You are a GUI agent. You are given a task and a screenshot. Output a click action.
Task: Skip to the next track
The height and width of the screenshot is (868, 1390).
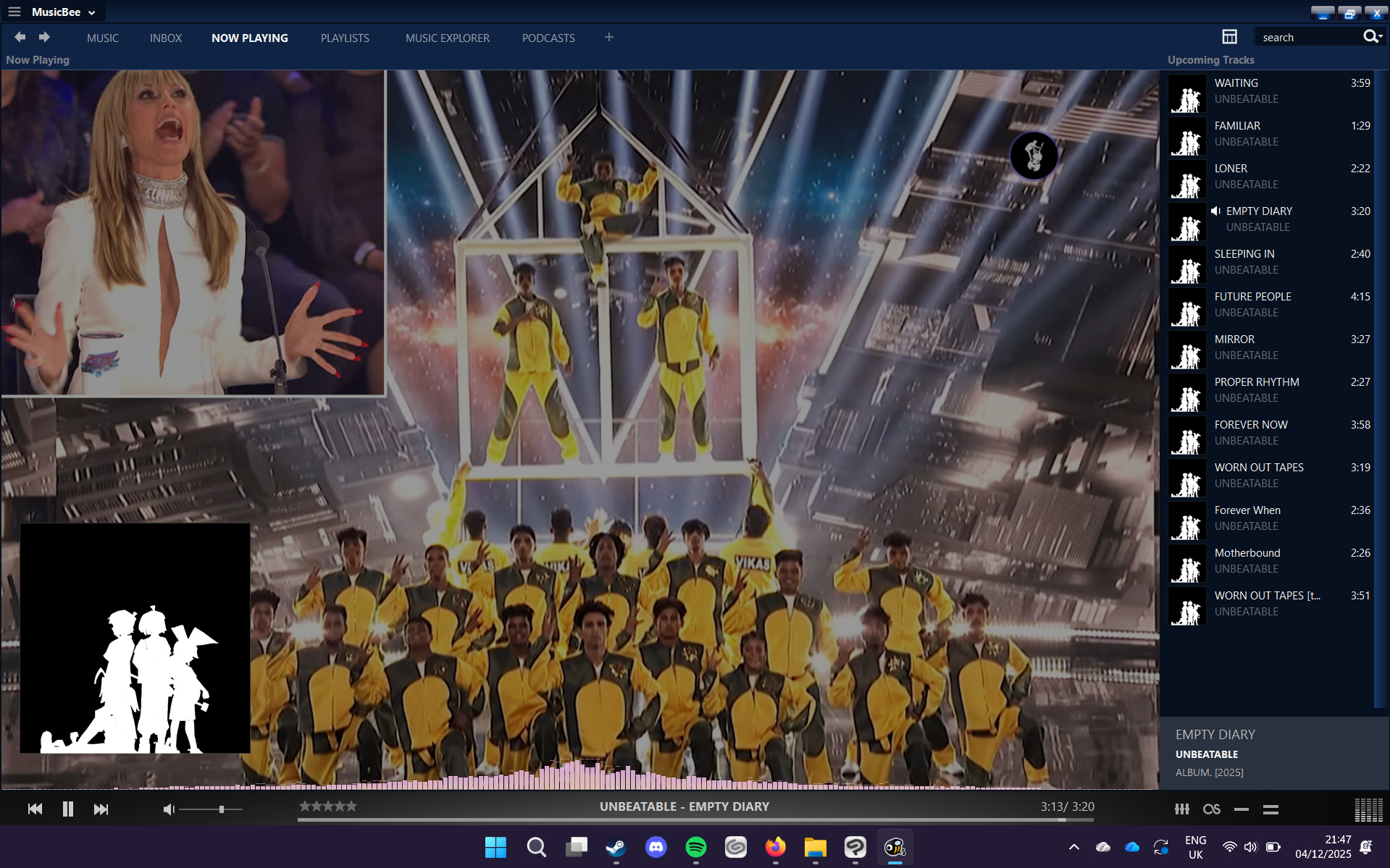click(x=101, y=809)
